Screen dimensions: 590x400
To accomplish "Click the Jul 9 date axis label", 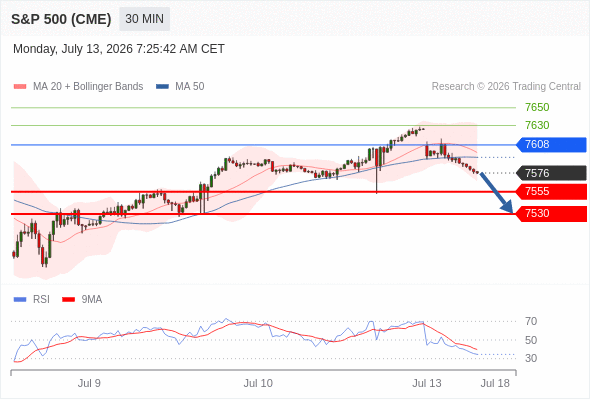I will (89, 383).
